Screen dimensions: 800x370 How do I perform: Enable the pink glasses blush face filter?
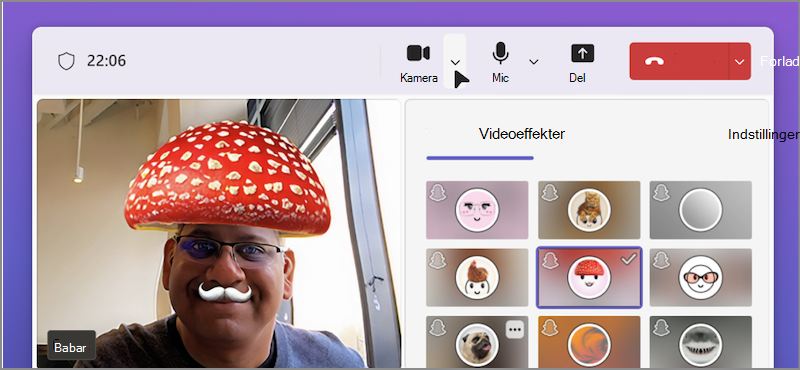tap(477, 210)
